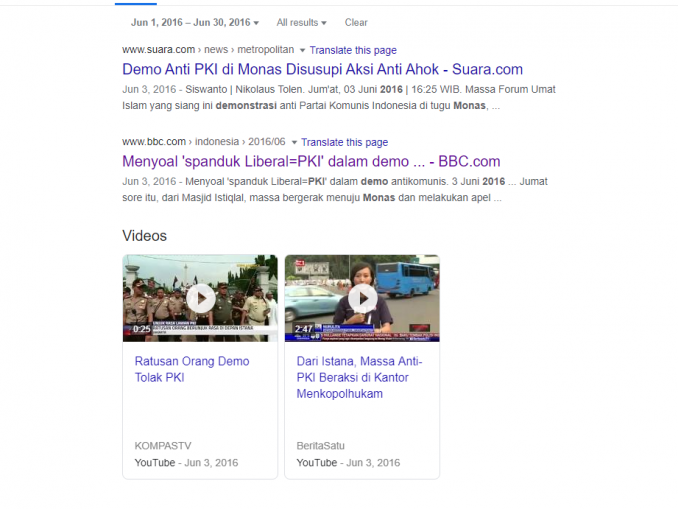Click the BeritaSatu channel name
Screen dimensions: 678x509
pos(320,446)
